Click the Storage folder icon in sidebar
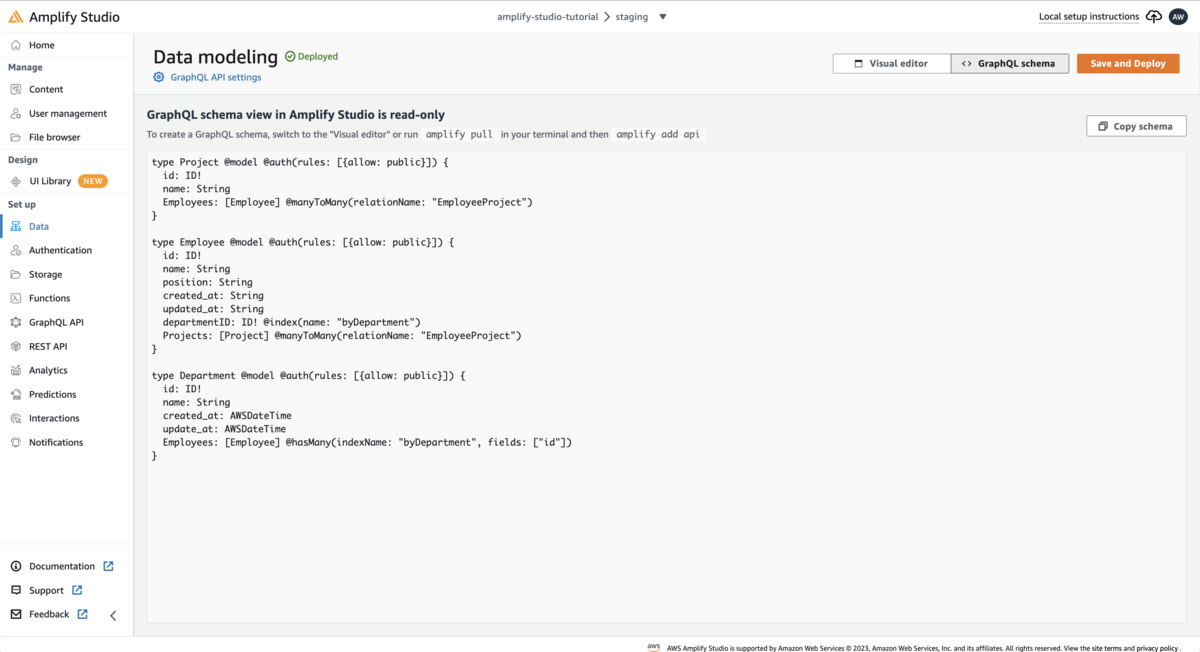Viewport: 1200px width, 652px height. [16, 274]
